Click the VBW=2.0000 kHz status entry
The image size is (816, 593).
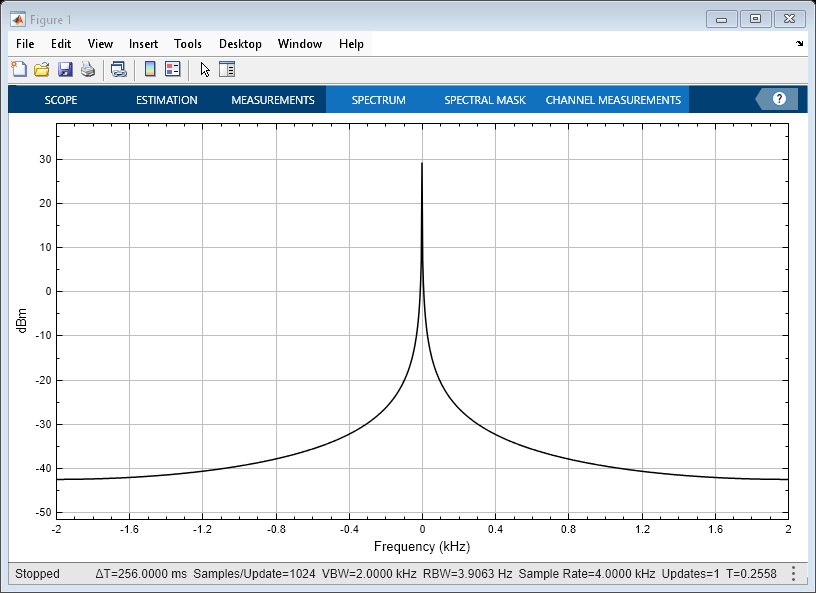(x=369, y=574)
